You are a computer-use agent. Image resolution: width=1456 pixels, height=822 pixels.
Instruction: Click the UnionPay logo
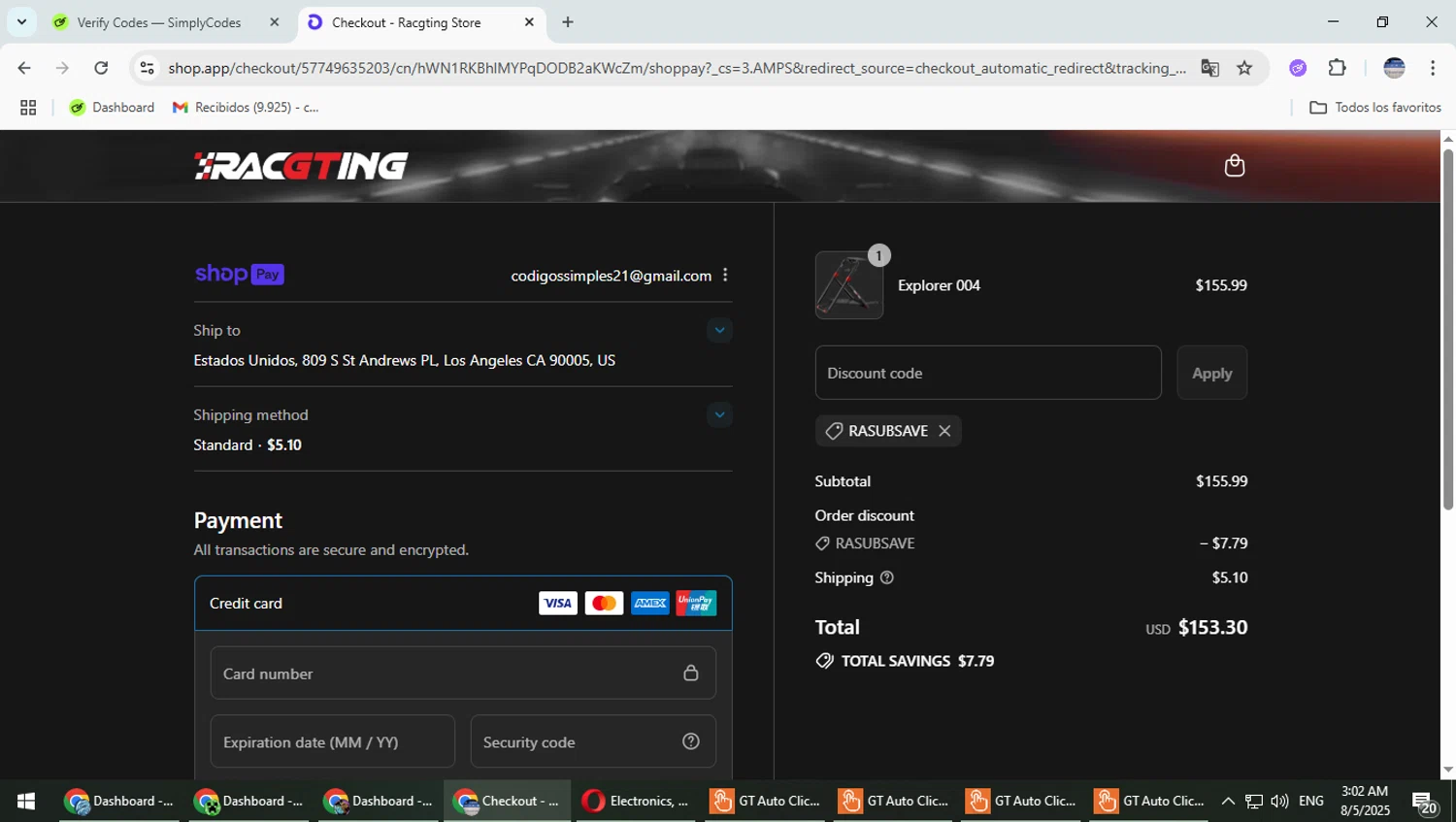tap(696, 603)
